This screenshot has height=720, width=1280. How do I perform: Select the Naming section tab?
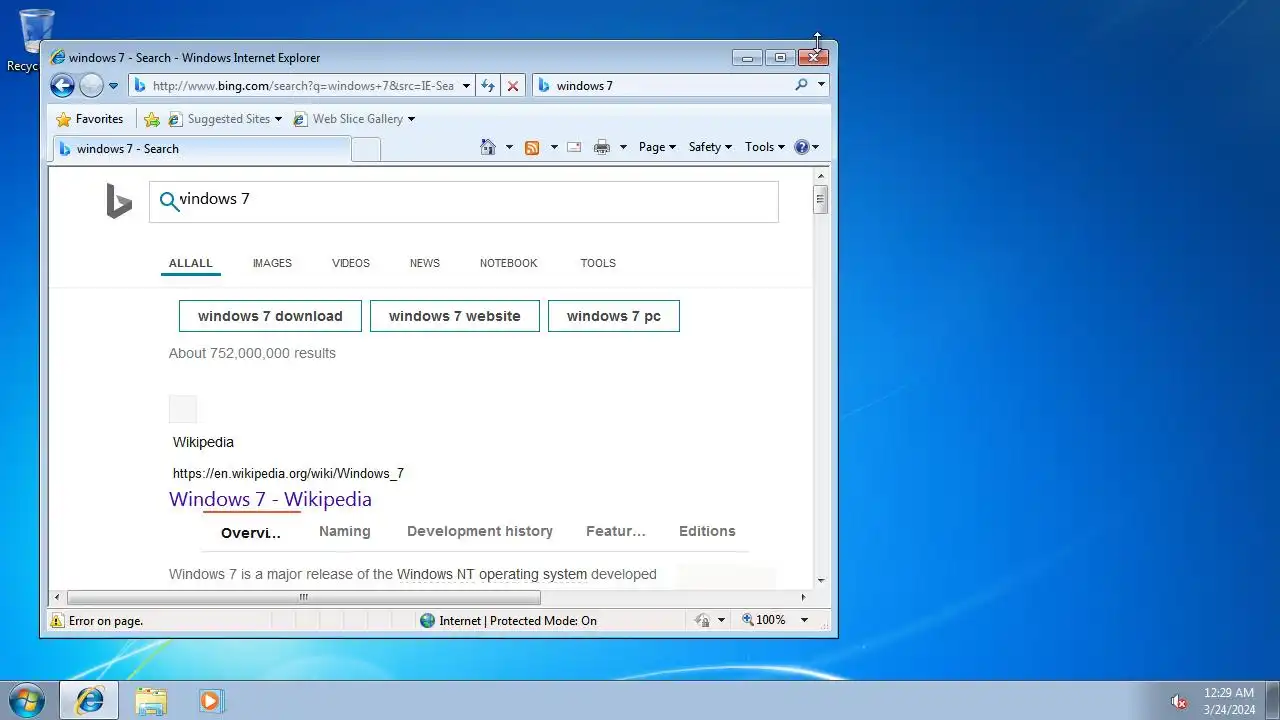[345, 531]
